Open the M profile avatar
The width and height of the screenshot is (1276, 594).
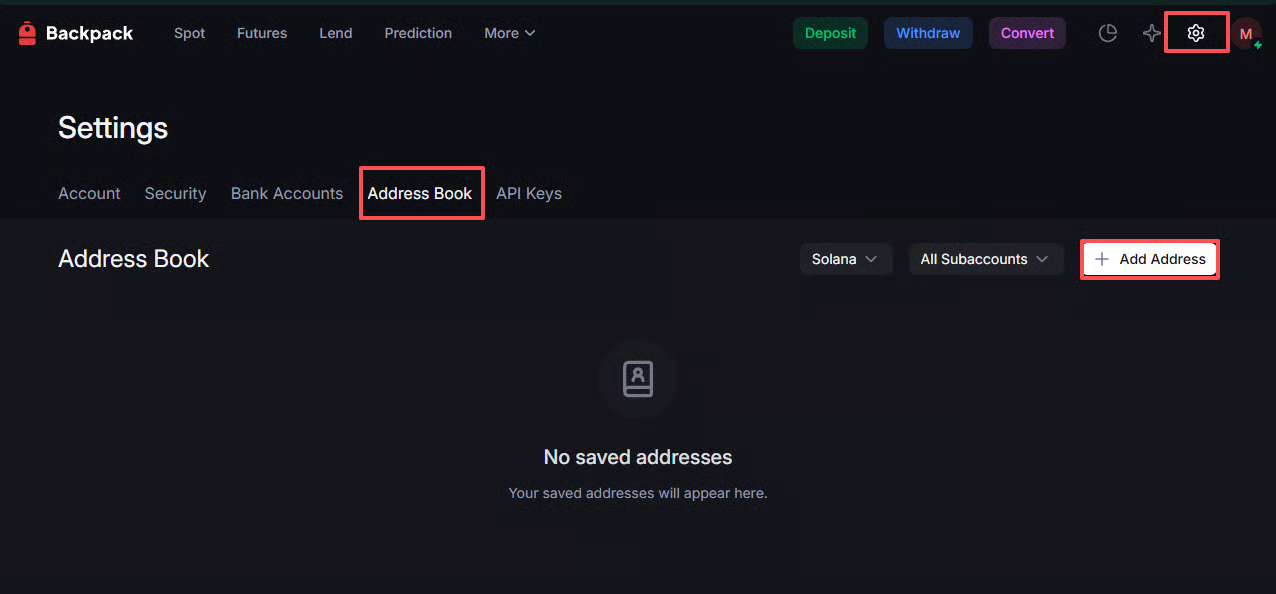[1246, 33]
